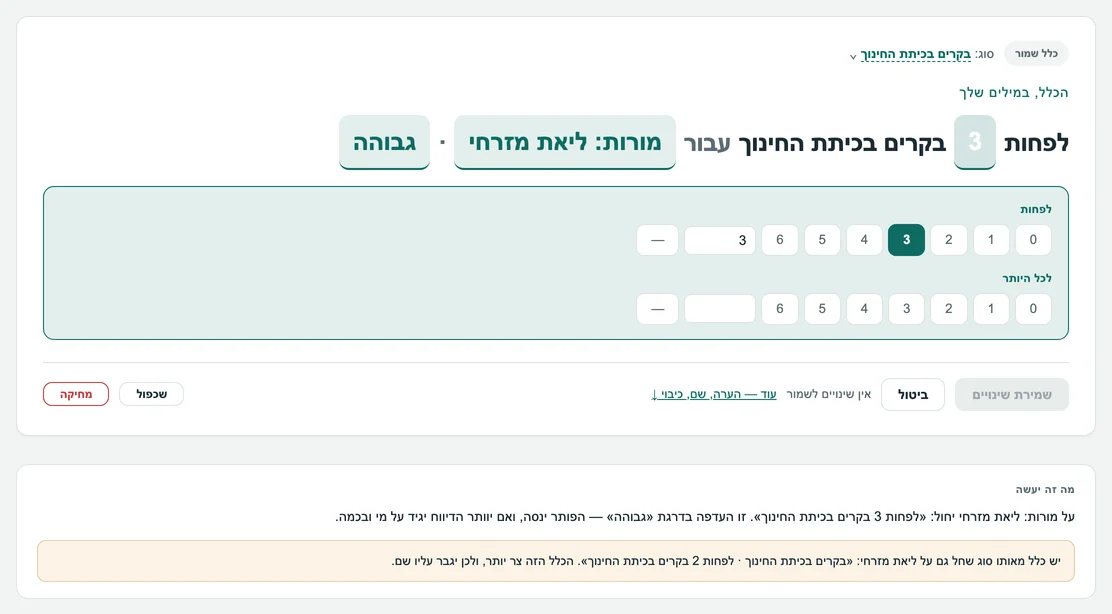This screenshot has height=614, width=1112.
Task: Select 0 in the לפחות row
Action: pyautogui.click(x=1033, y=240)
